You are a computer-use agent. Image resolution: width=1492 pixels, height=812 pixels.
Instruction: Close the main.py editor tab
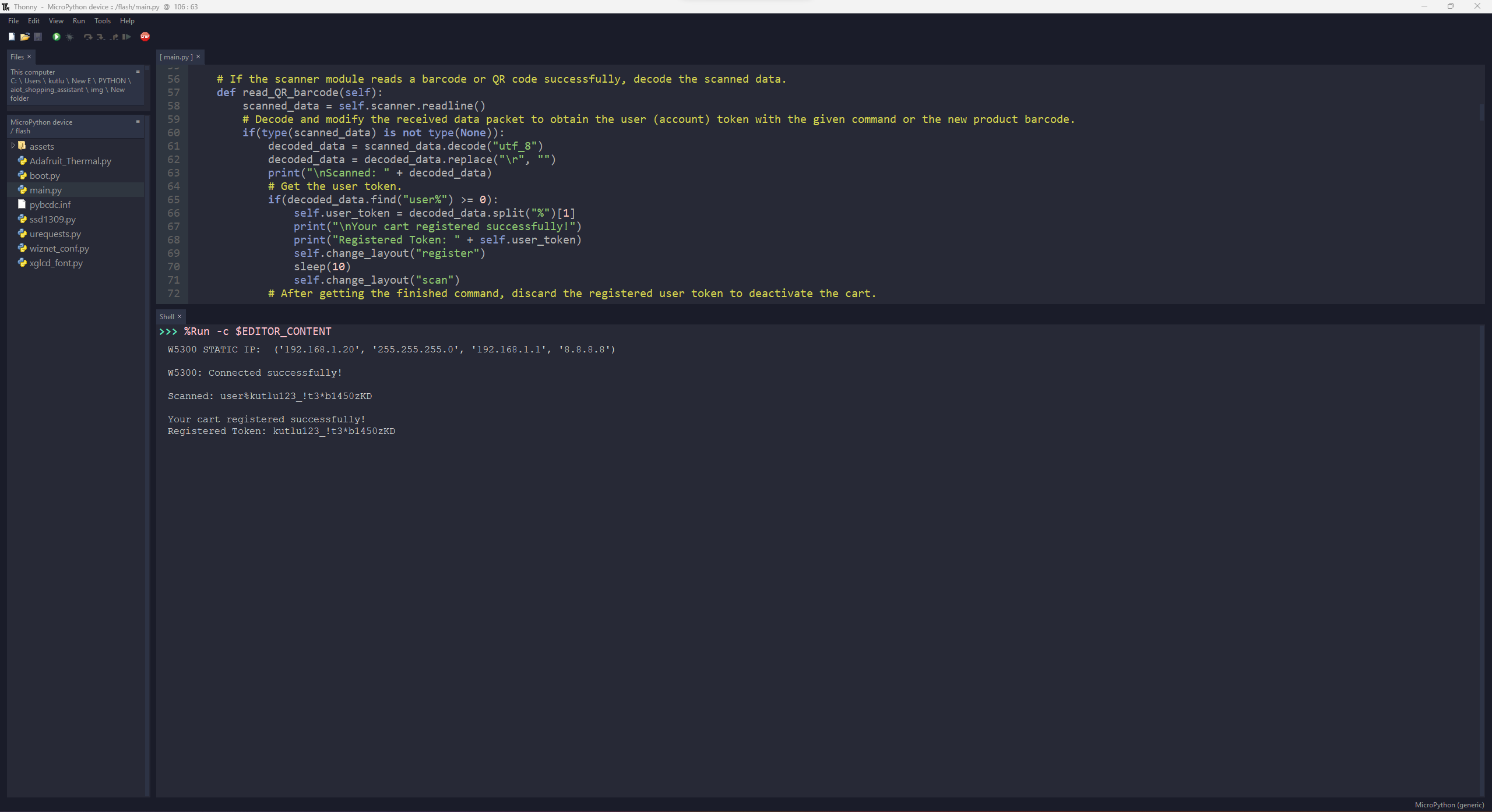point(198,57)
